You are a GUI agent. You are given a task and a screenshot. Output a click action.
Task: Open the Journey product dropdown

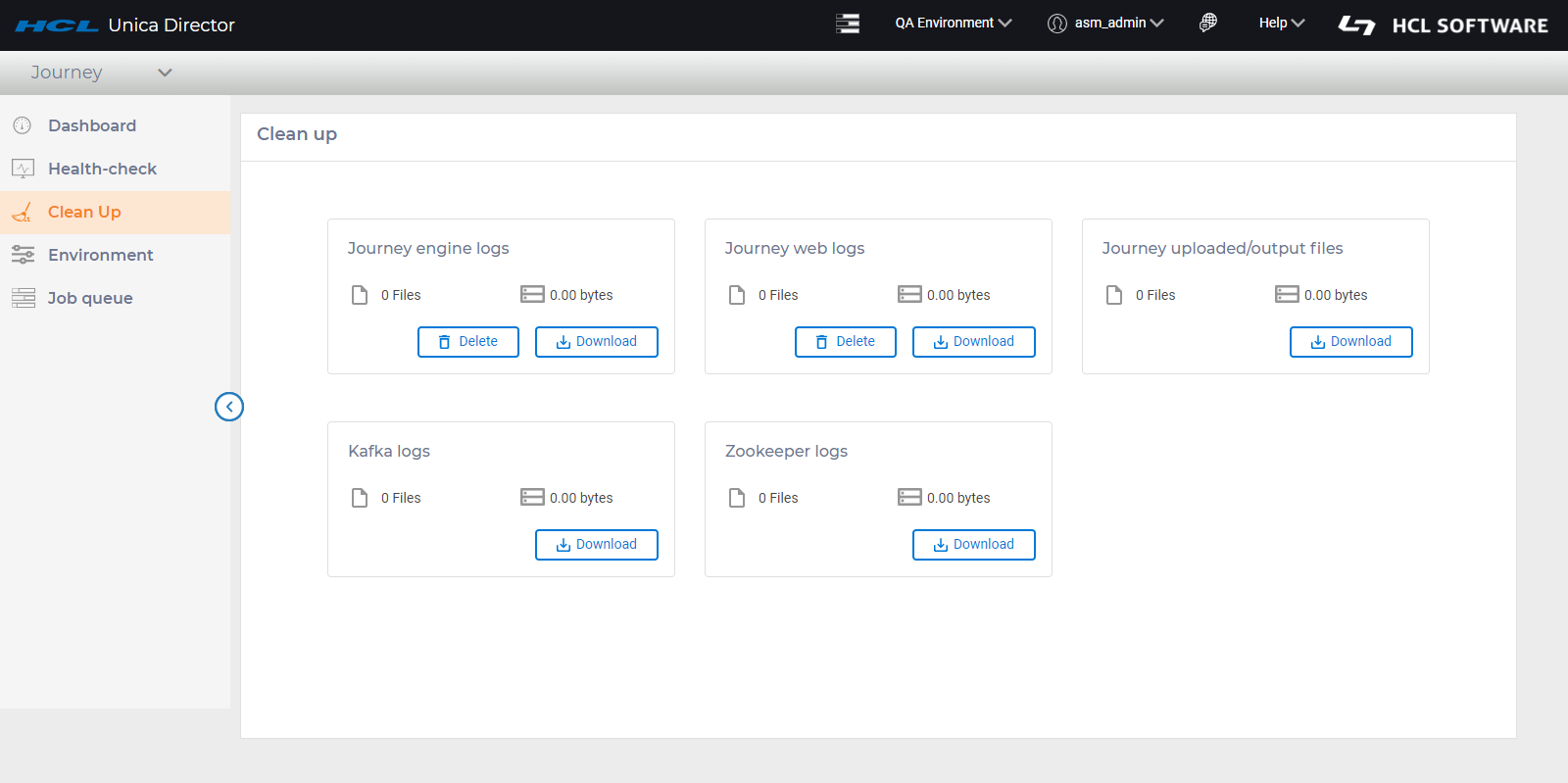(x=101, y=73)
